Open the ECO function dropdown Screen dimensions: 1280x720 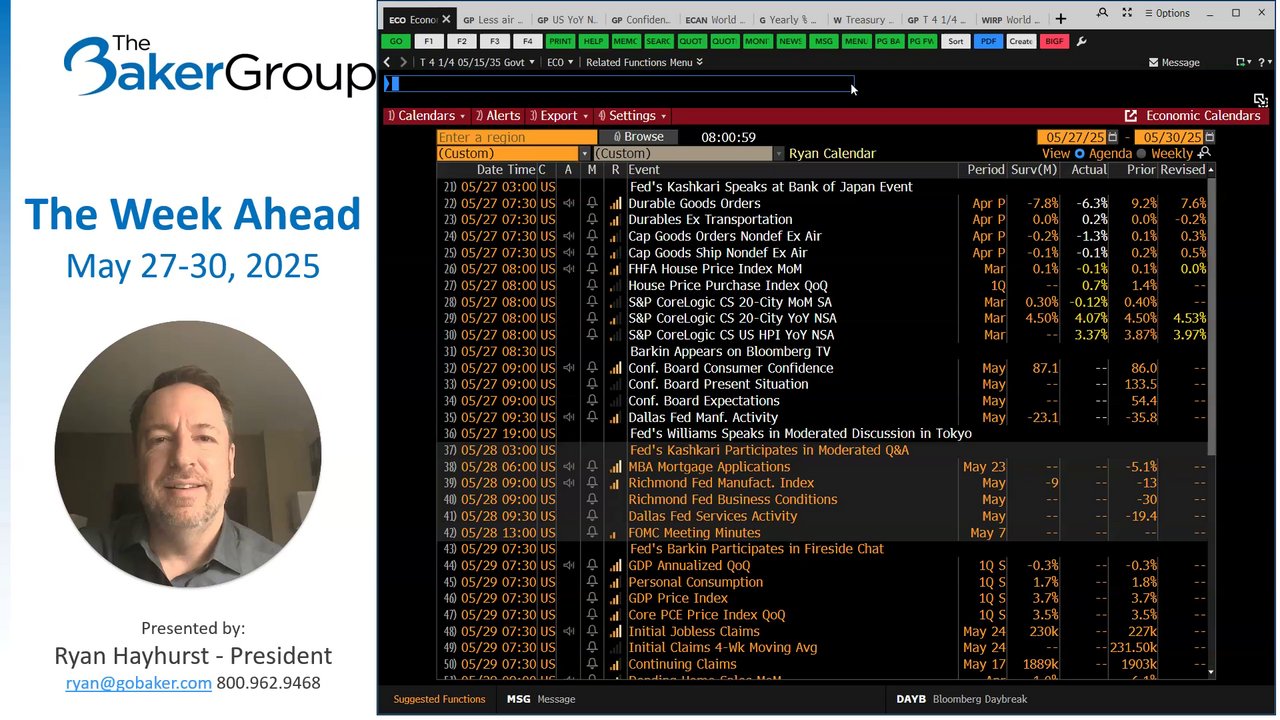(560, 62)
